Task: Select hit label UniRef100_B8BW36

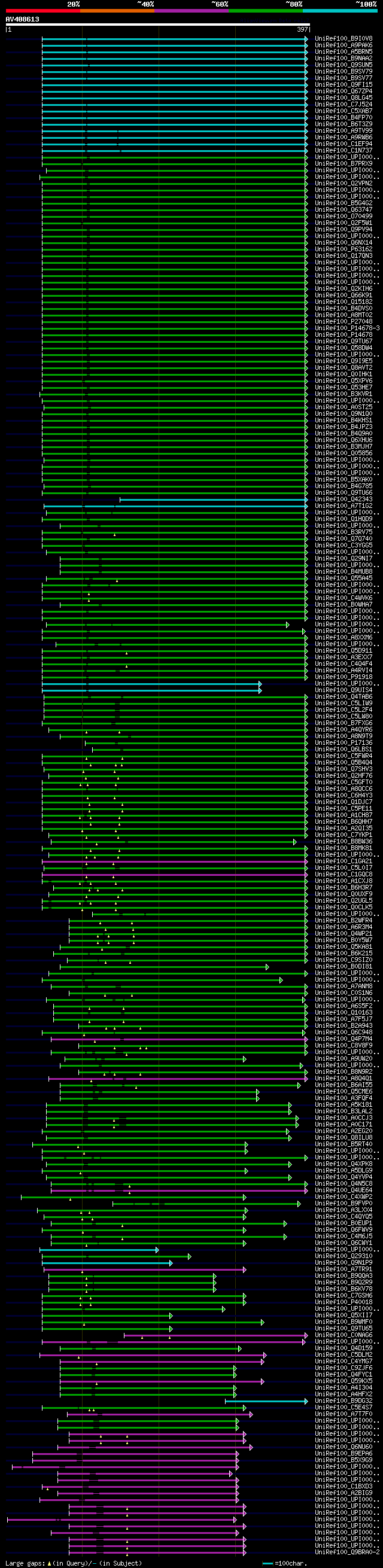Action: click(x=344, y=842)
